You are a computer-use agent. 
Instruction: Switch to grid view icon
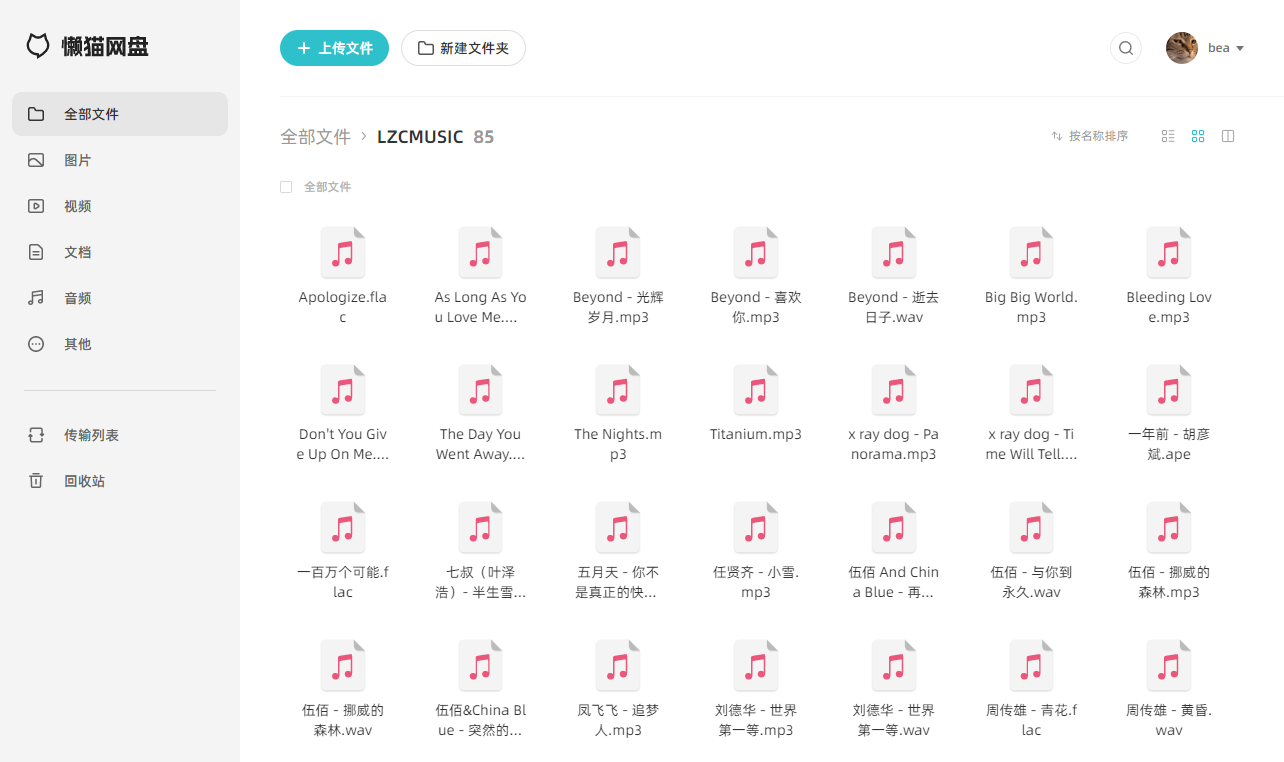tap(1198, 136)
